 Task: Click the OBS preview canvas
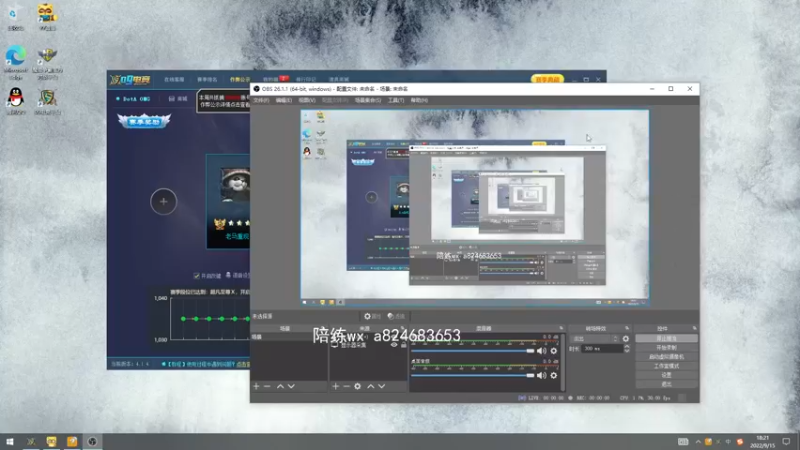474,207
